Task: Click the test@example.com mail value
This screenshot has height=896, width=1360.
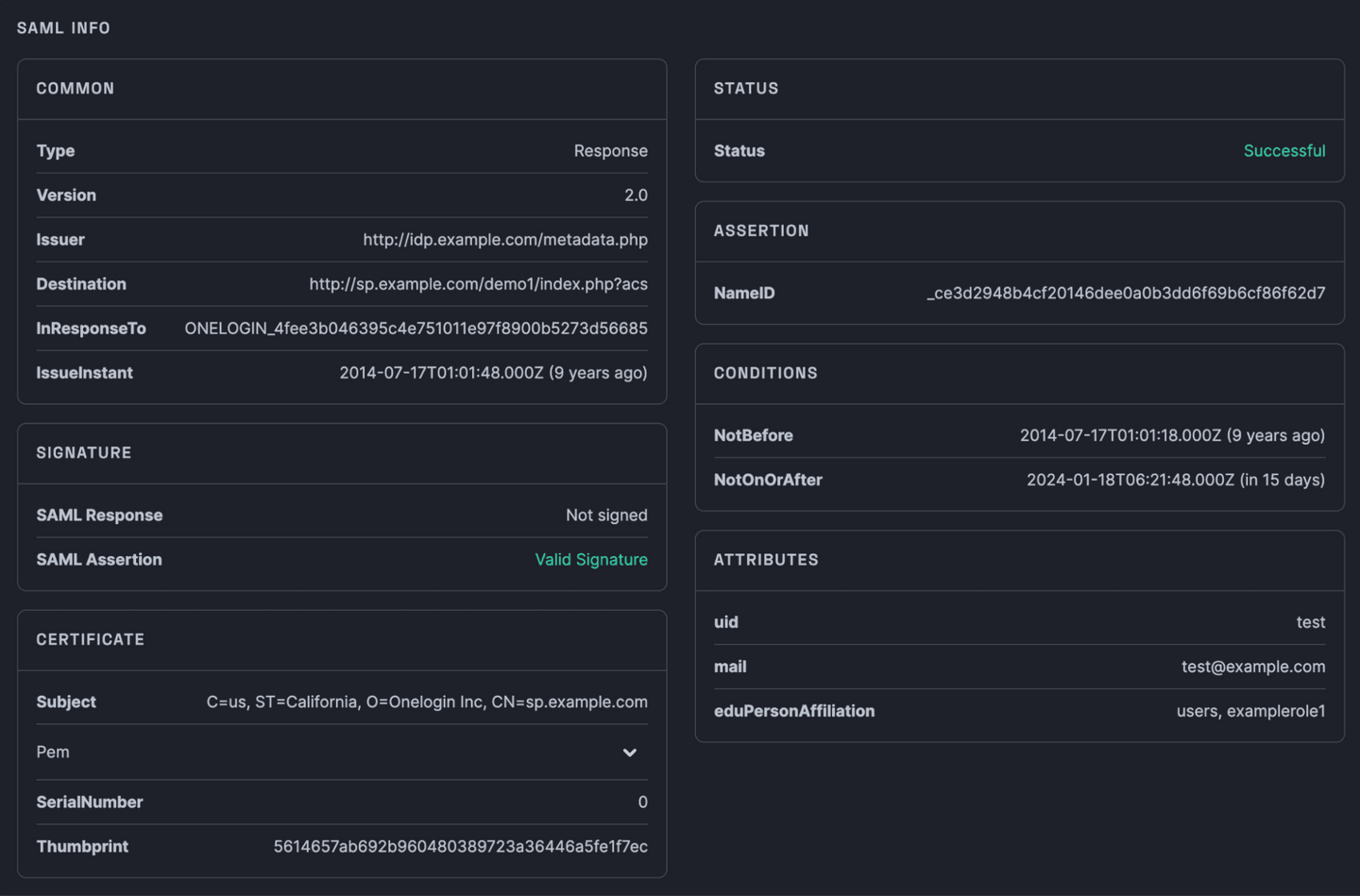Action: tap(1252, 667)
